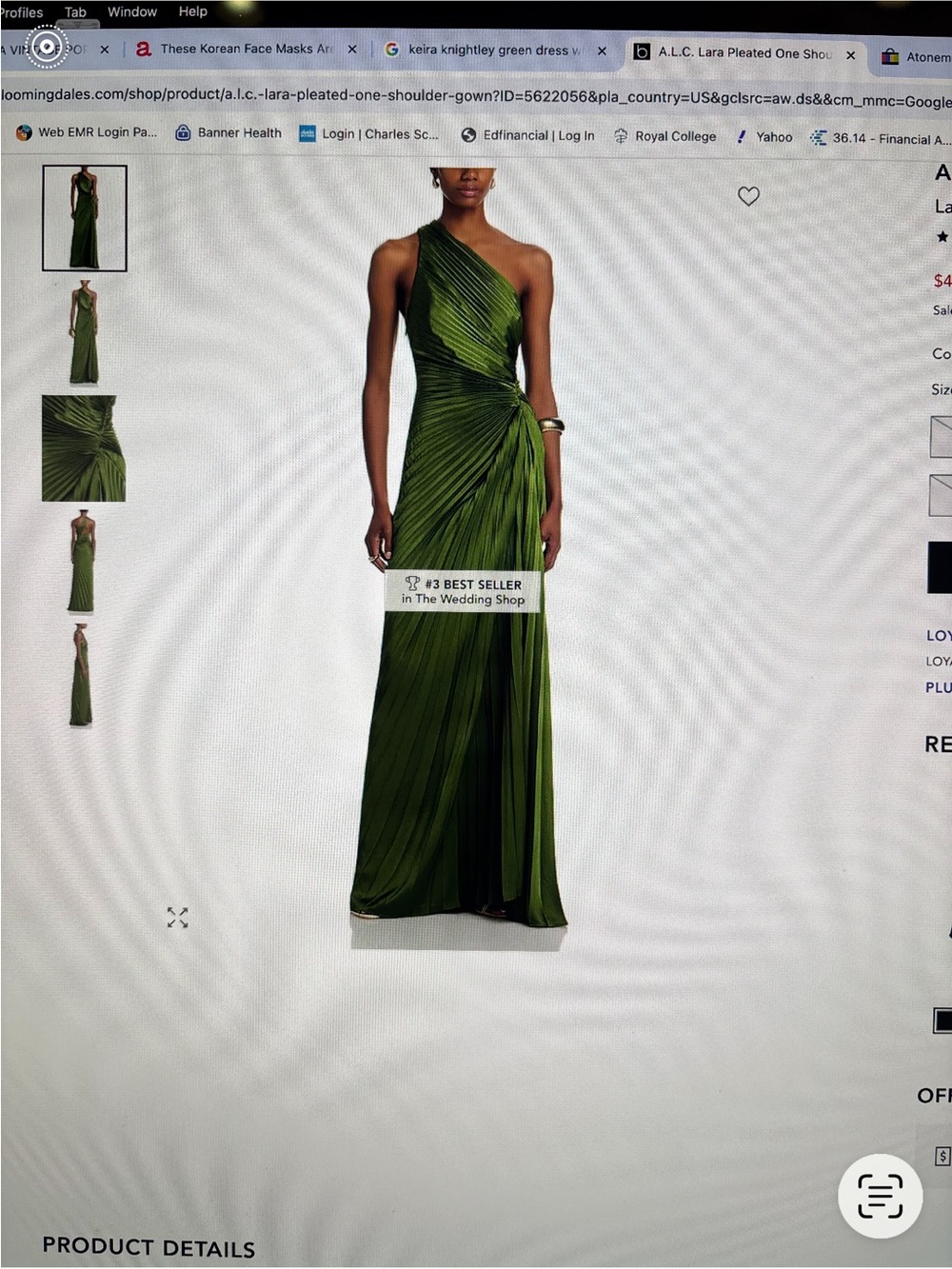Click the Bloomingdales URL address bar
This screenshot has width=952, height=1269.
(x=476, y=97)
